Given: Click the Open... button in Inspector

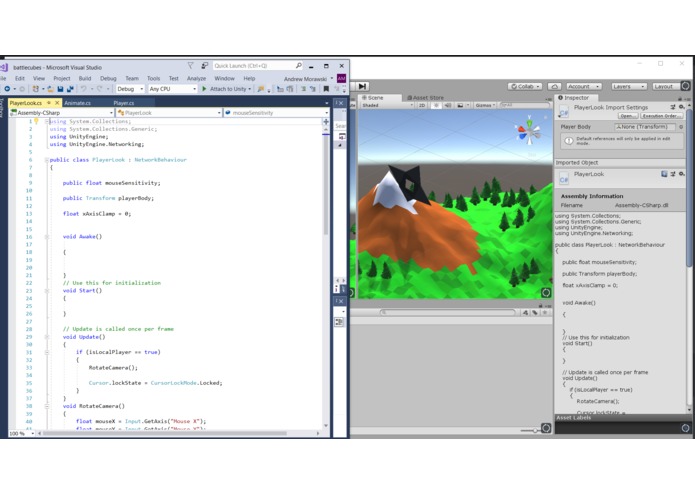Looking at the screenshot, I should tap(628, 116).
